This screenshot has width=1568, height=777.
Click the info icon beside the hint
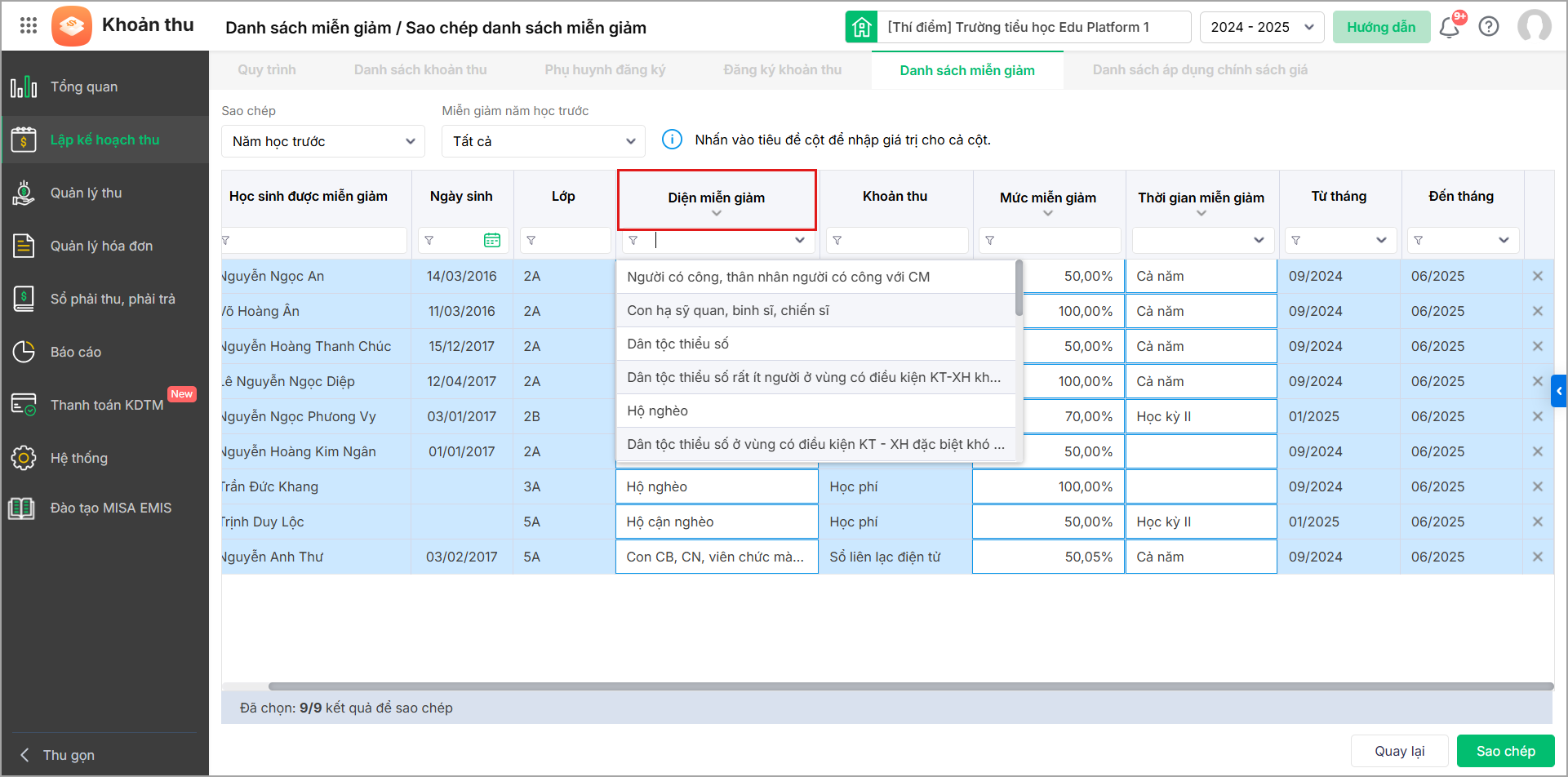coord(672,140)
